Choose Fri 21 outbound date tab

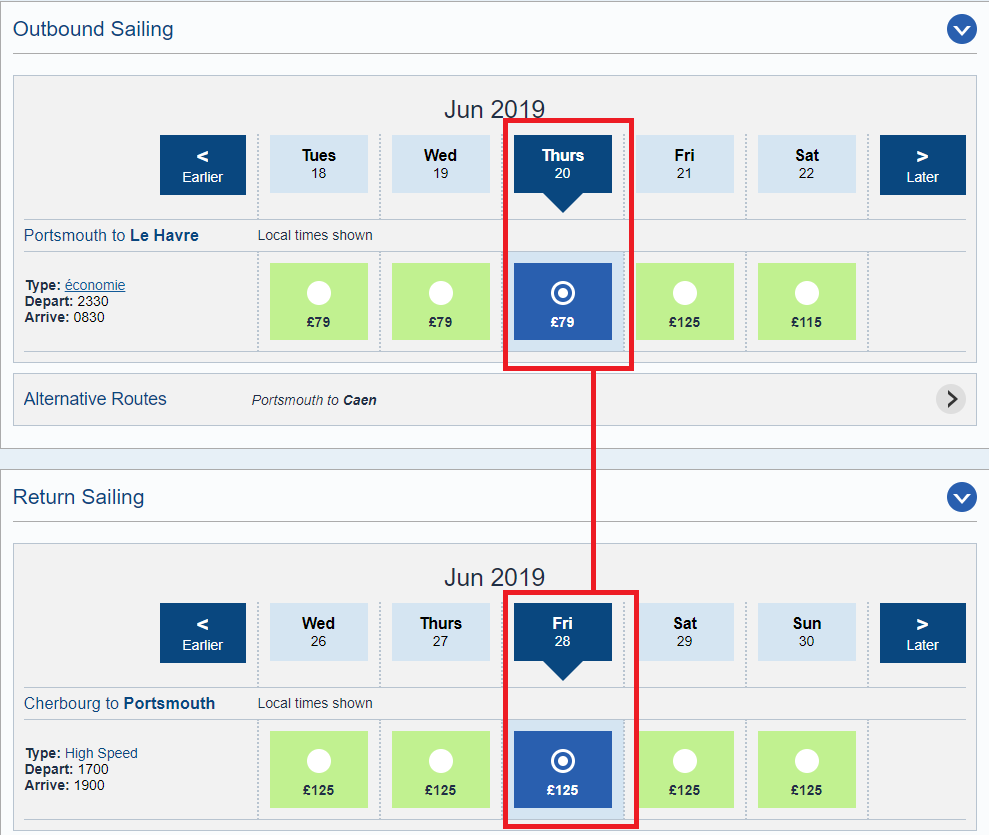coord(685,164)
